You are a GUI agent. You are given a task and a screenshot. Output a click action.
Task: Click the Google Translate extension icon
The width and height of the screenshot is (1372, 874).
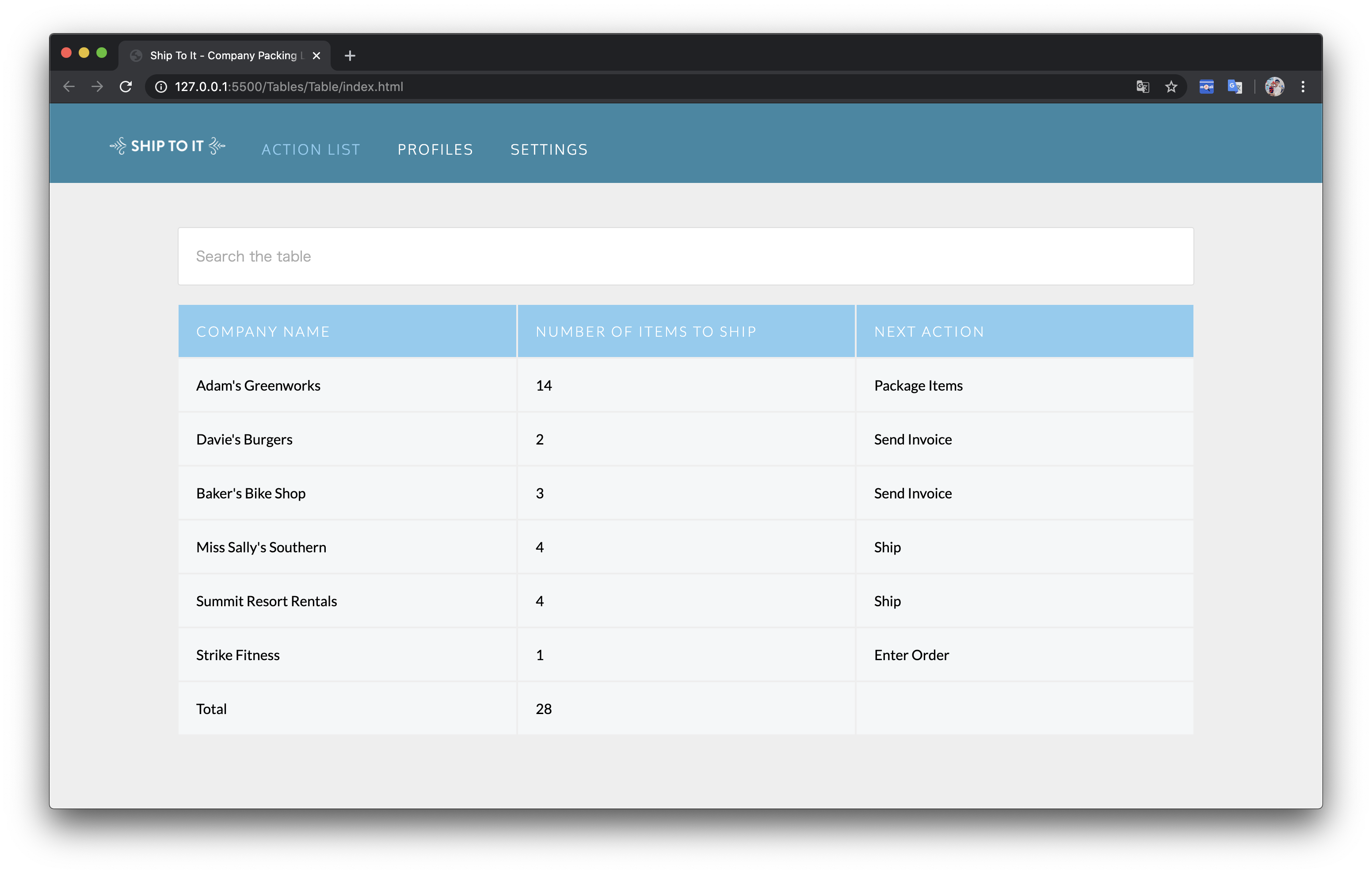1235,87
